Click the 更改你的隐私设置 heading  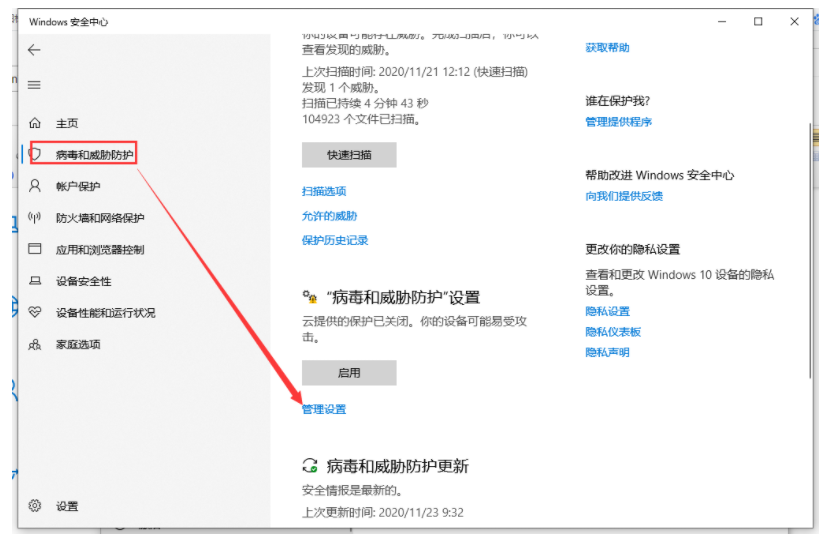click(632, 249)
